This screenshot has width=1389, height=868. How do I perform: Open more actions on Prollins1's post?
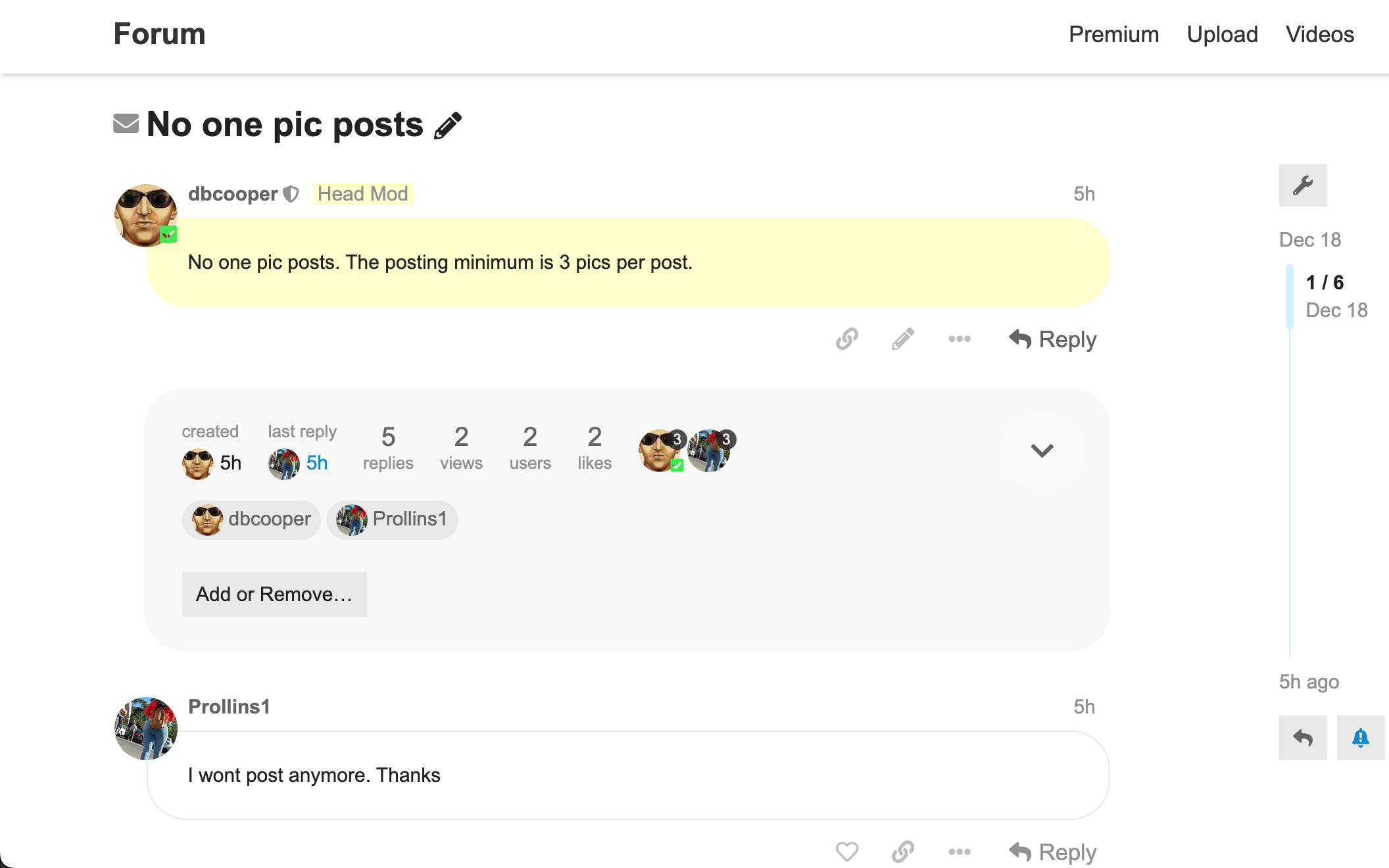coord(960,852)
